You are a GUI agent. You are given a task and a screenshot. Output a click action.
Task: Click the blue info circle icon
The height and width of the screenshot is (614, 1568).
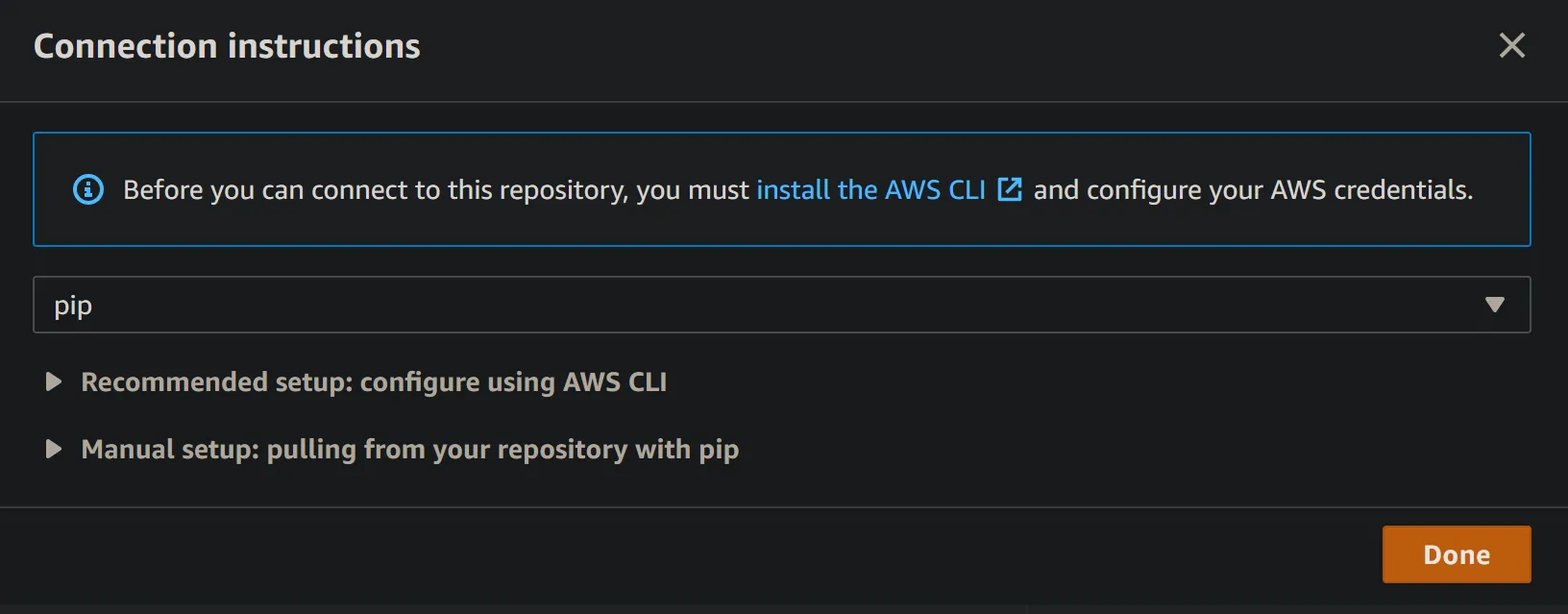[88, 189]
